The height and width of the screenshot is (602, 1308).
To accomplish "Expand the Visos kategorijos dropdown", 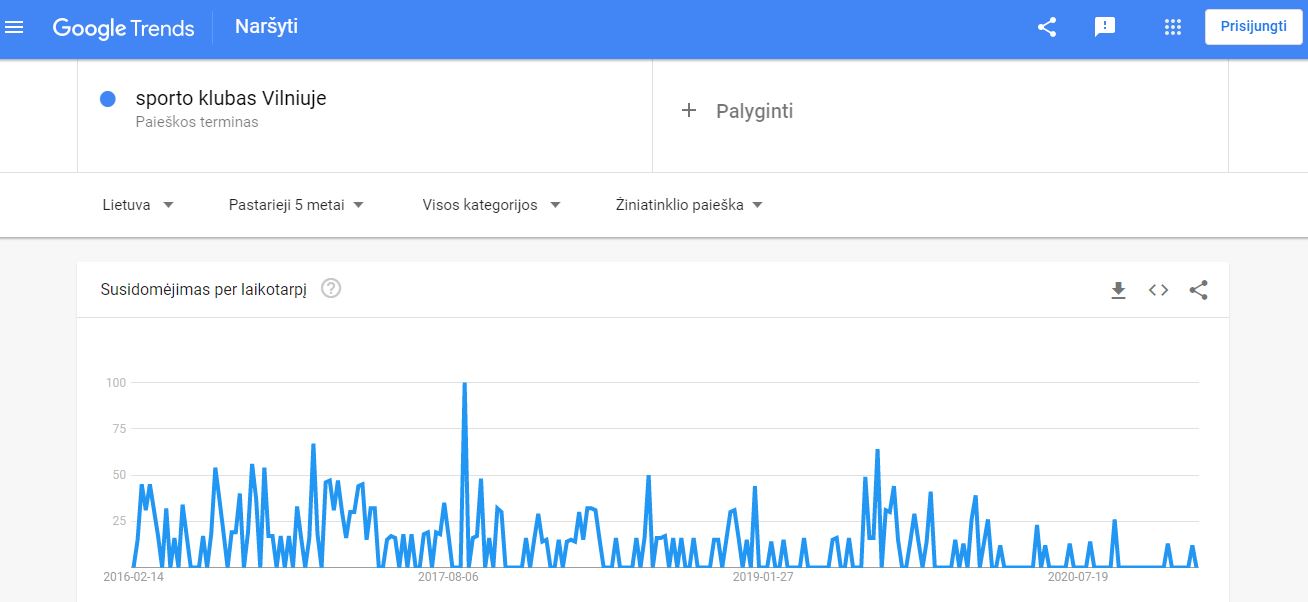I will tap(491, 205).
